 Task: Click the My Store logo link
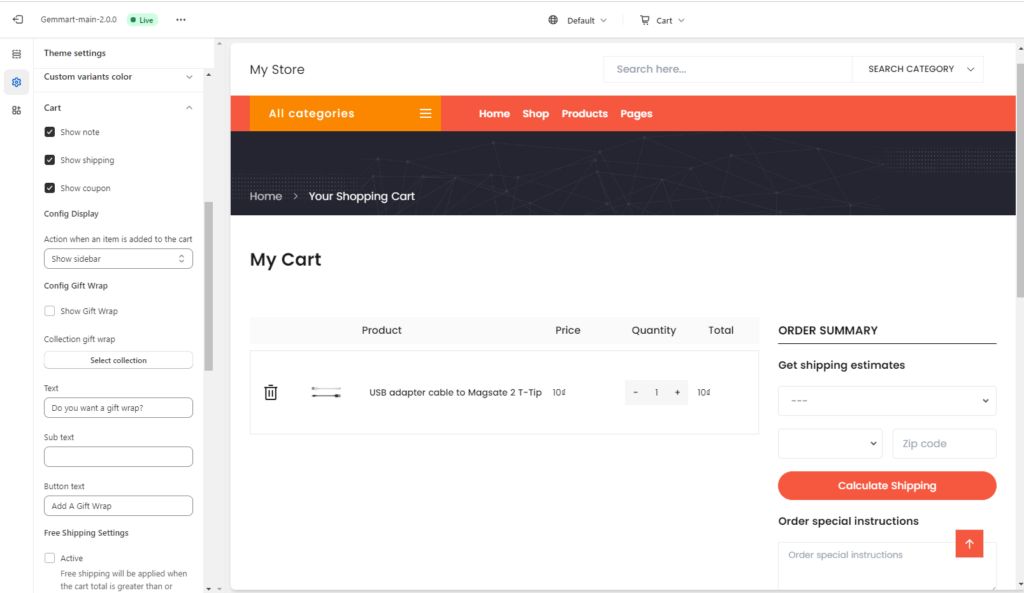click(x=277, y=69)
